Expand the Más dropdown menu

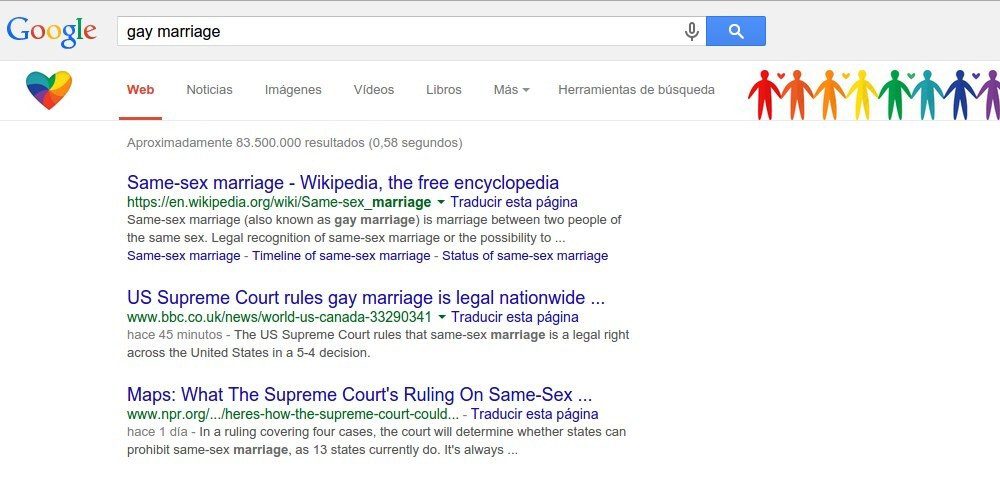pos(511,90)
